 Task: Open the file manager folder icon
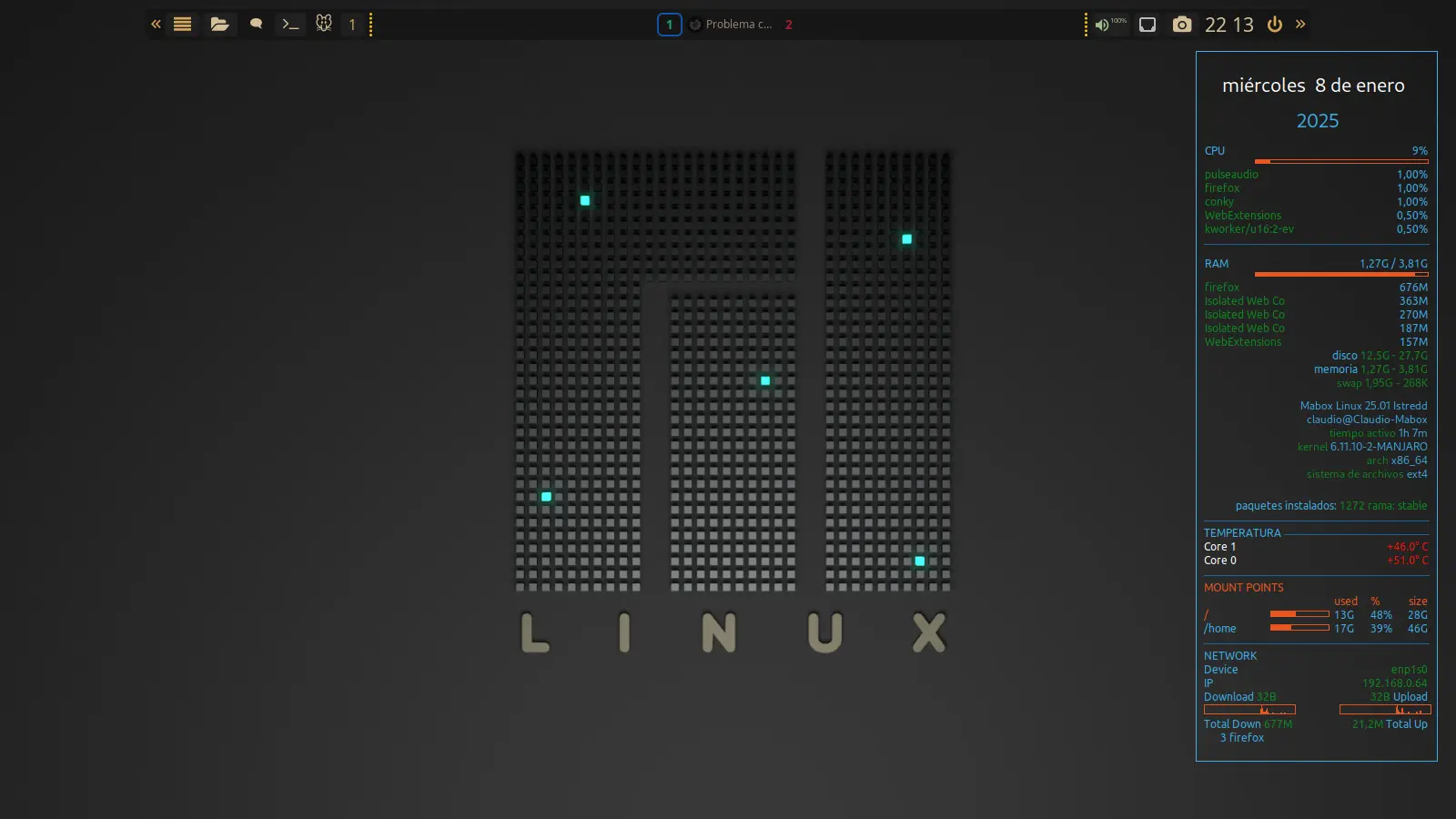pyautogui.click(x=219, y=25)
